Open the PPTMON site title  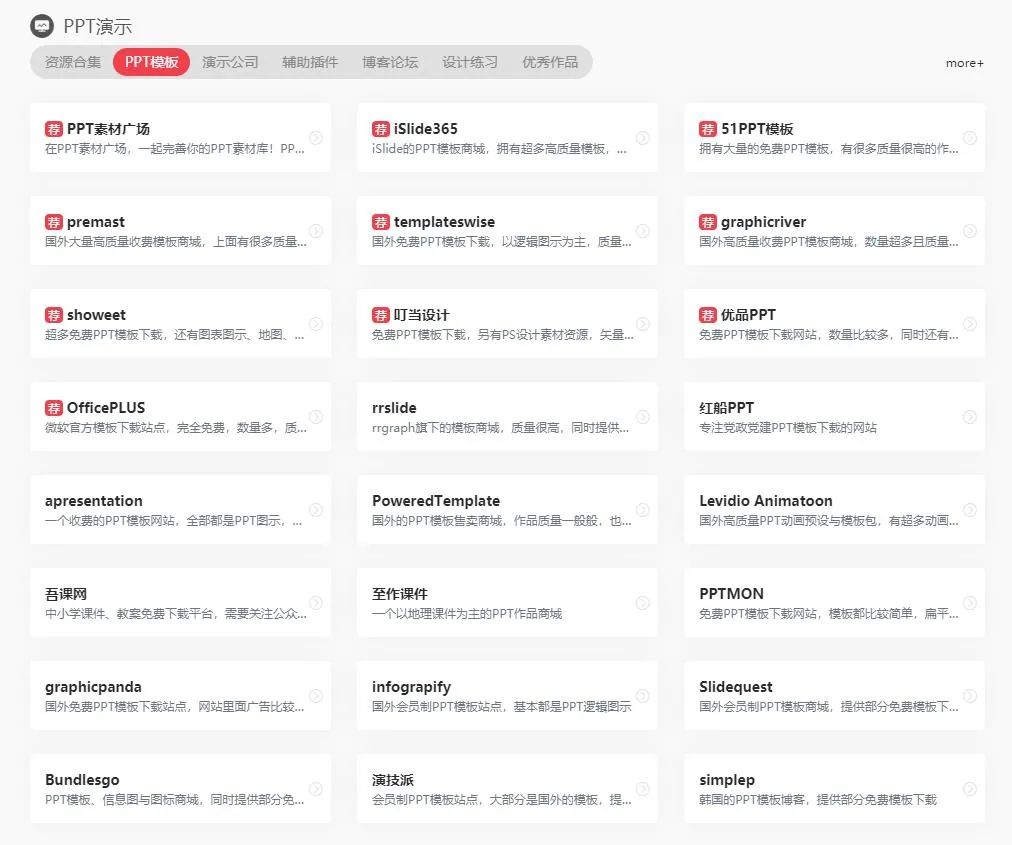[732, 593]
